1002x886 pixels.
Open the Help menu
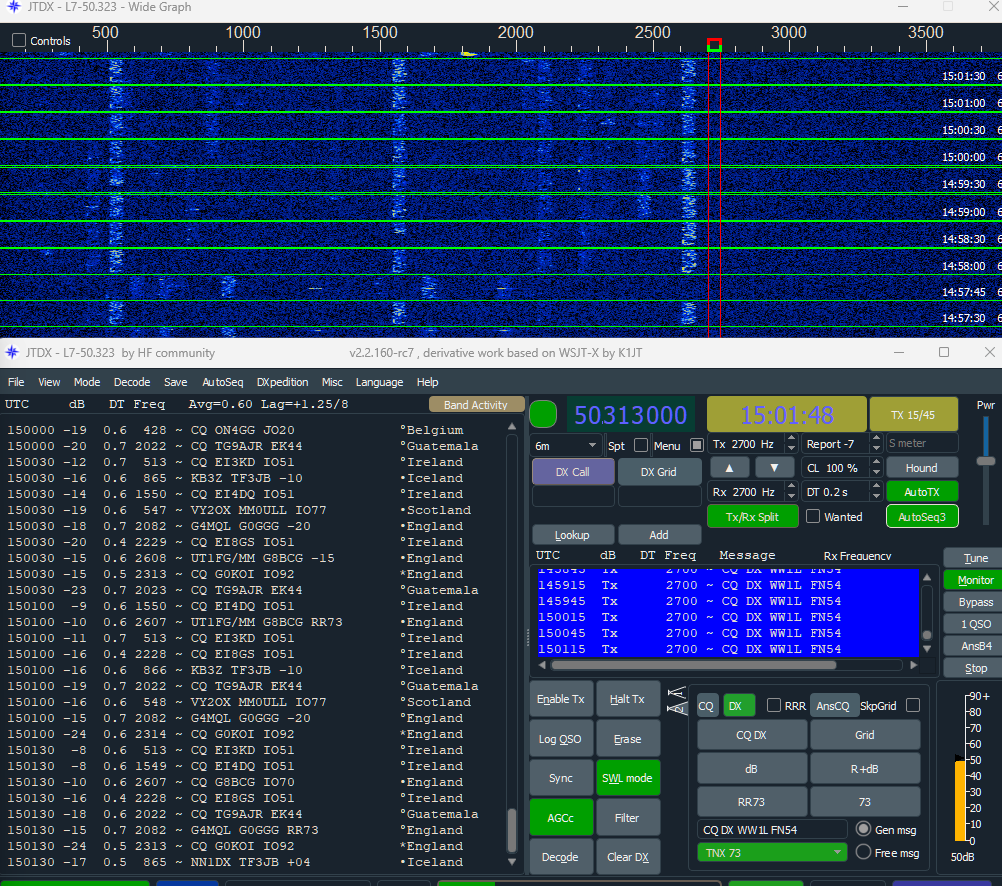point(428,382)
